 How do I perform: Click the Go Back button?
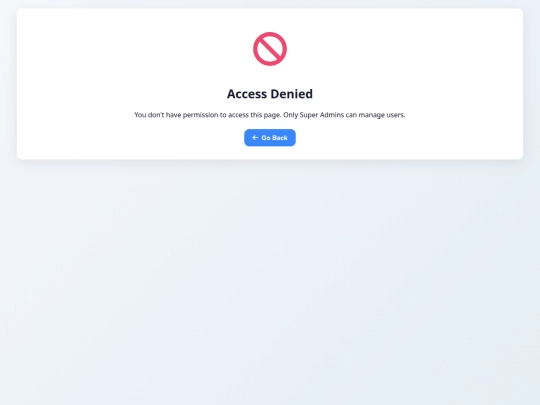point(270,138)
